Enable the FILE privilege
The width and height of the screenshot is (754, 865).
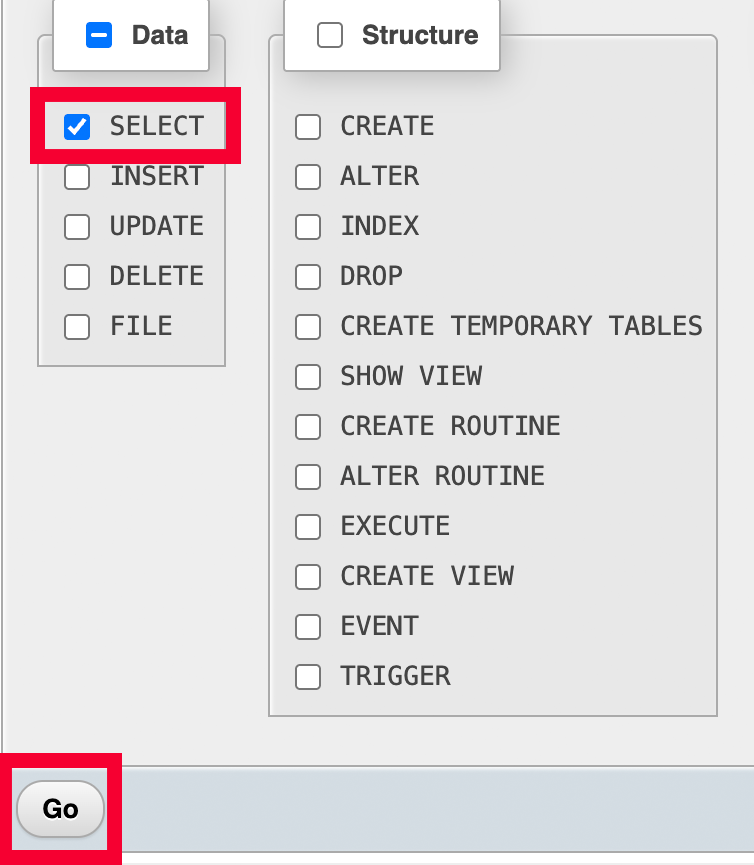[77, 327]
